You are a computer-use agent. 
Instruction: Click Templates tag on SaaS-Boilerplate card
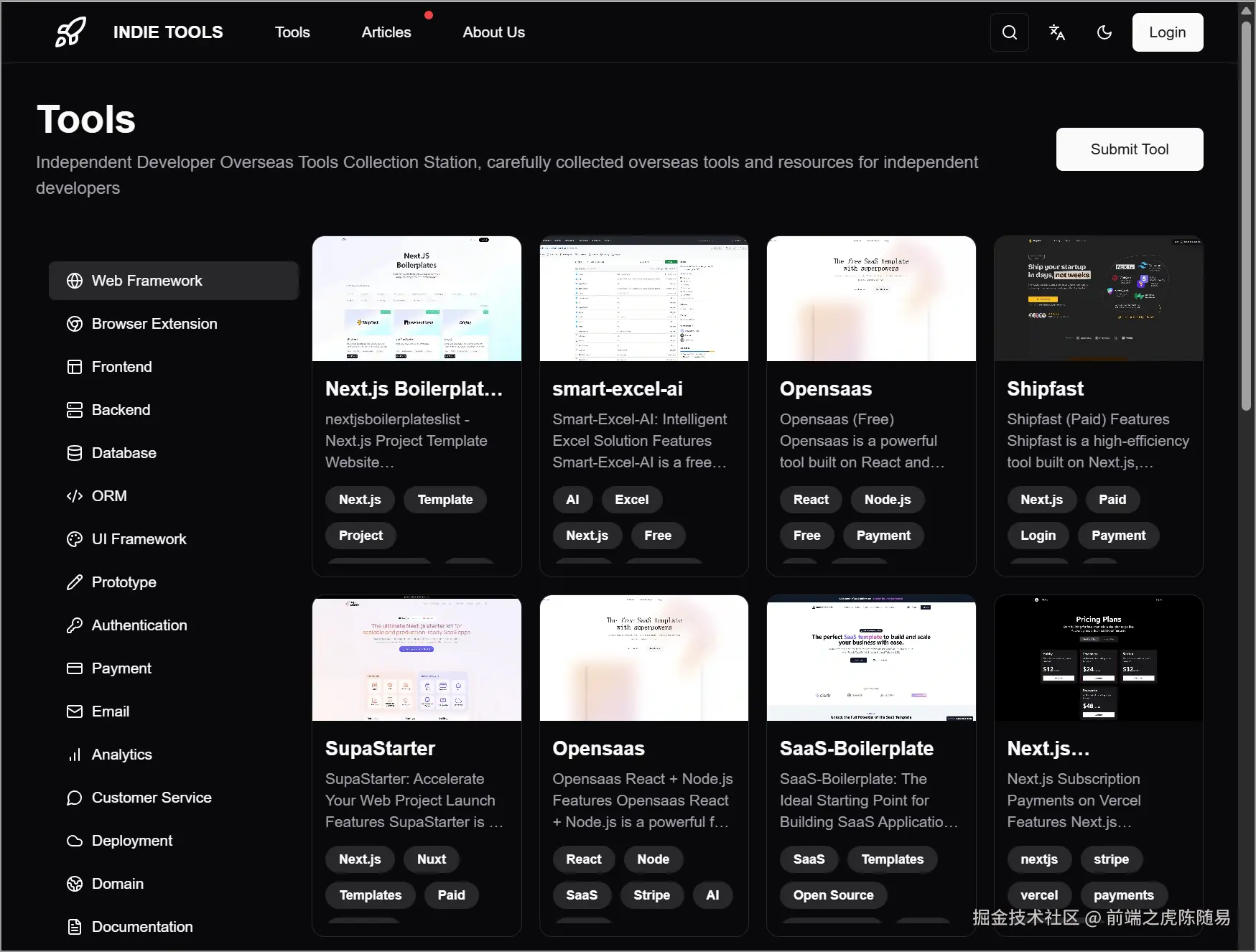point(893,859)
